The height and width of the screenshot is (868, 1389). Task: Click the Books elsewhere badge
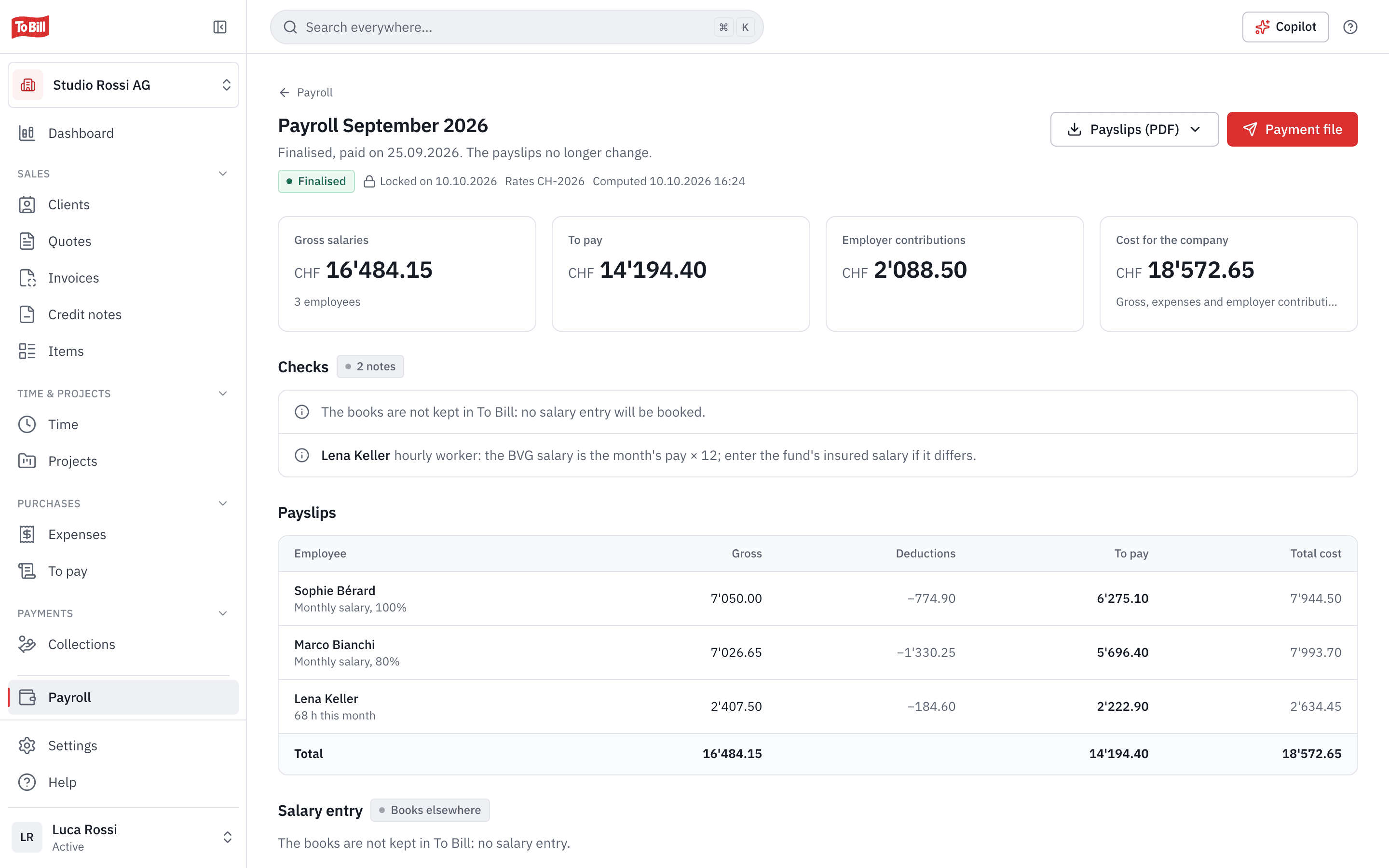click(430, 810)
